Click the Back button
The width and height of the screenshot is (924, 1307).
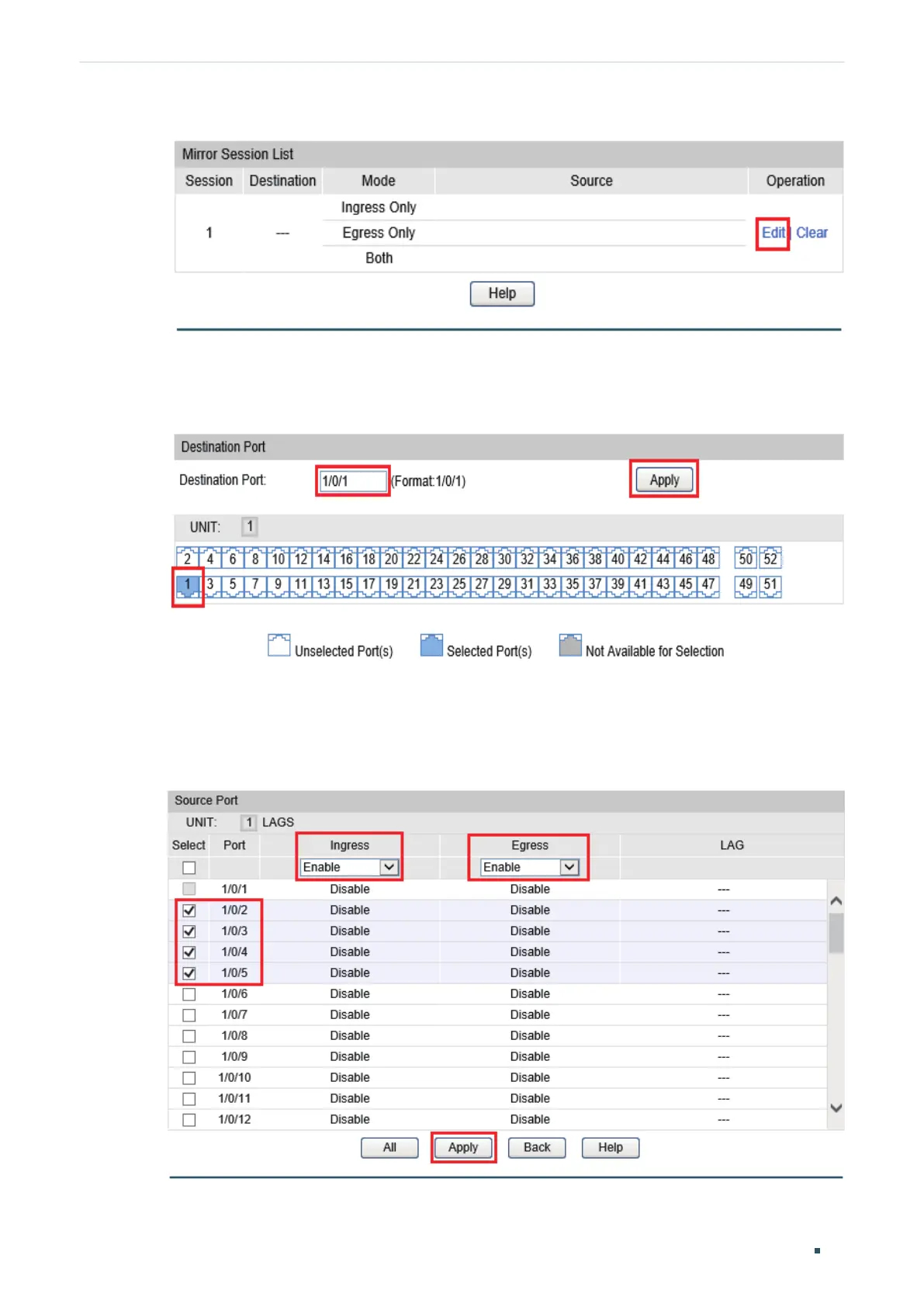point(537,1147)
